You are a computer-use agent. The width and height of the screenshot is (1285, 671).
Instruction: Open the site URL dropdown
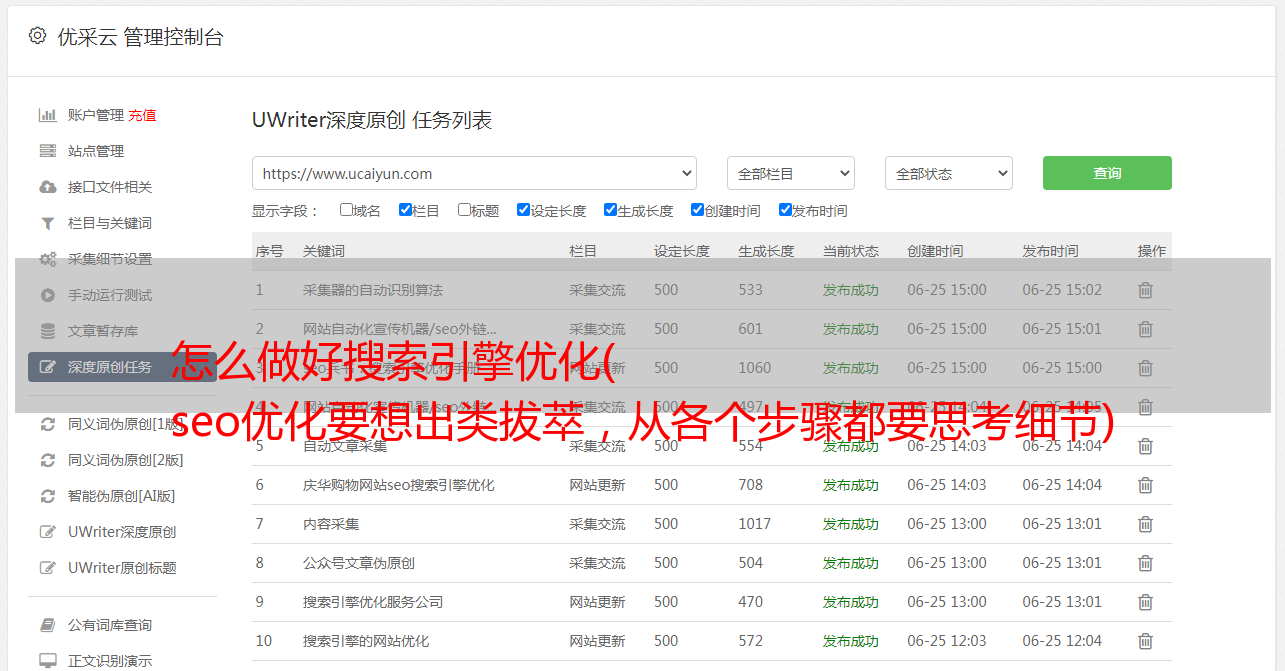pyautogui.click(x=474, y=173)
